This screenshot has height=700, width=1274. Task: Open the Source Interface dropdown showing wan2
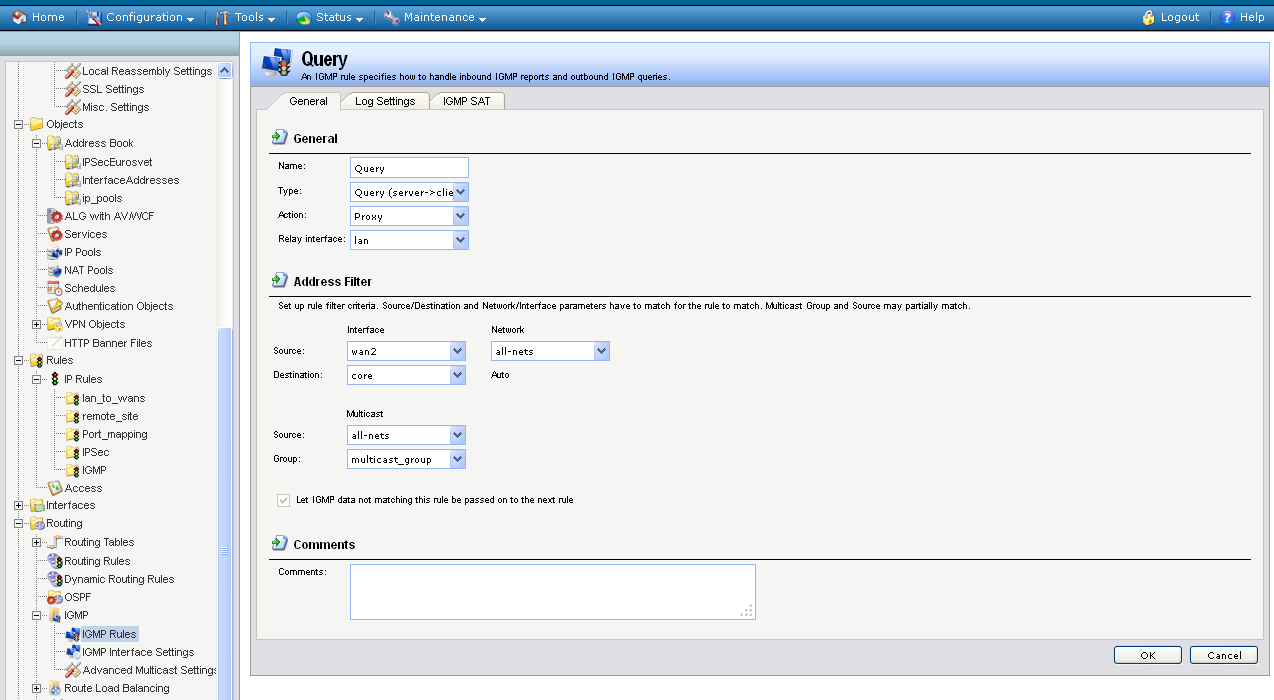tap(457, 351)
